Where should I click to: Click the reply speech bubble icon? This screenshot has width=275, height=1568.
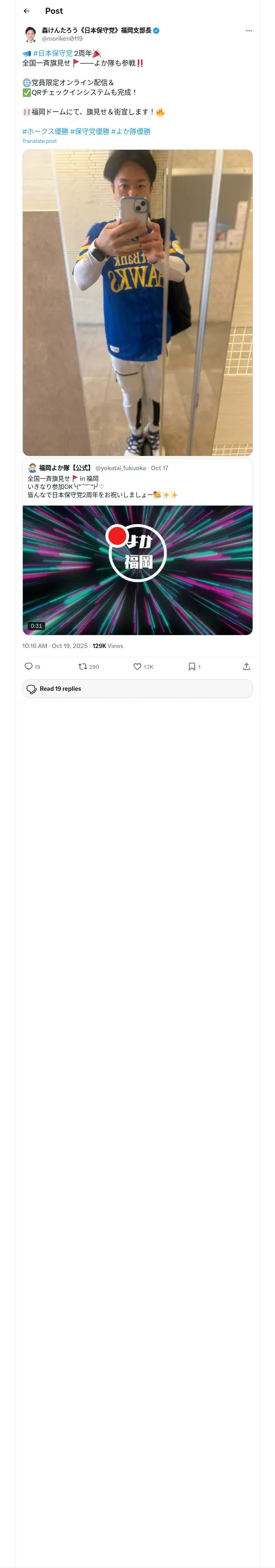coord(29,666)
